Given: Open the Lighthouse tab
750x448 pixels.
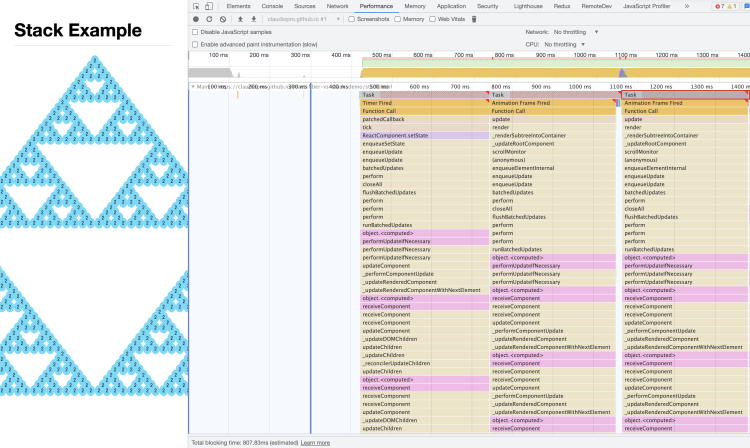Looking at the screenshot, I should (x=528, y=6).
